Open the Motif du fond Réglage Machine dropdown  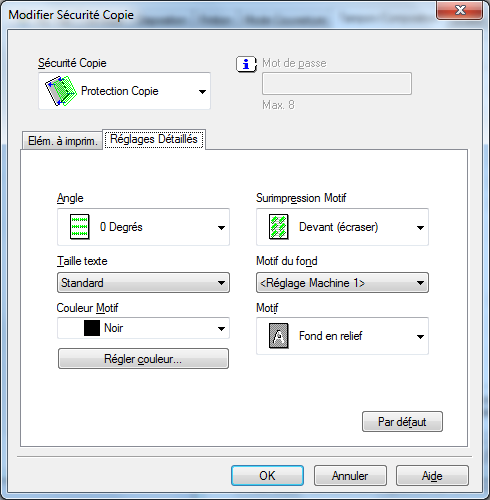(342, 283)
